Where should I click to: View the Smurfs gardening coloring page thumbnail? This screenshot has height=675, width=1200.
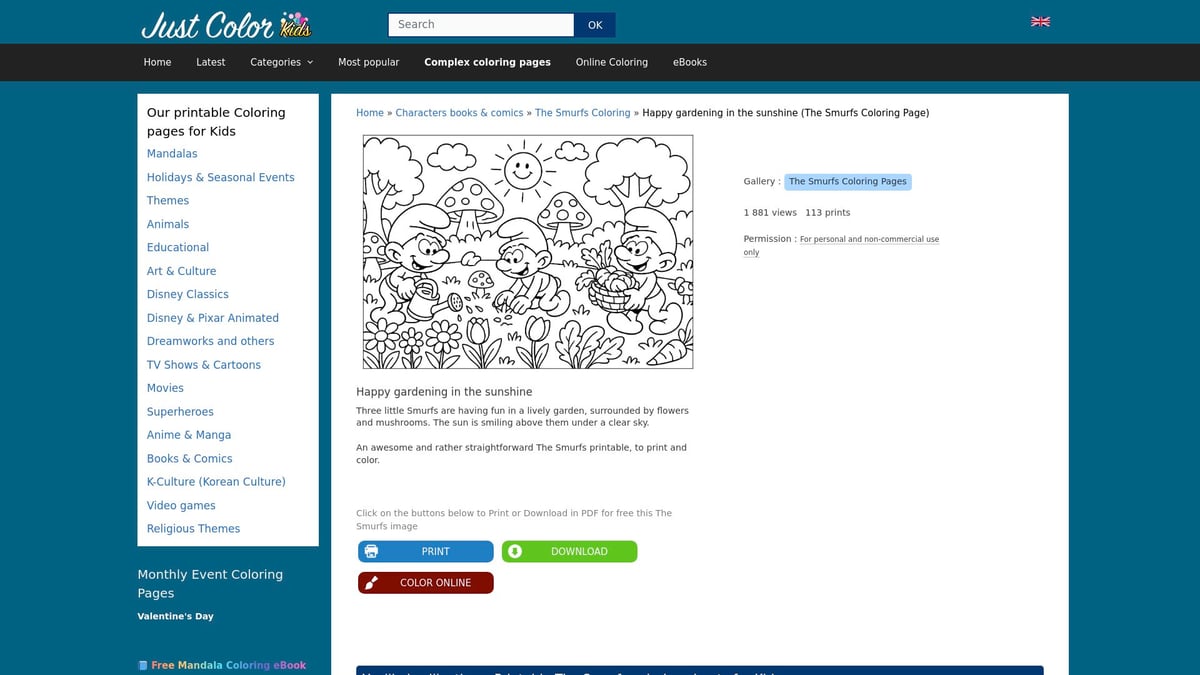(x=527, y=252)
